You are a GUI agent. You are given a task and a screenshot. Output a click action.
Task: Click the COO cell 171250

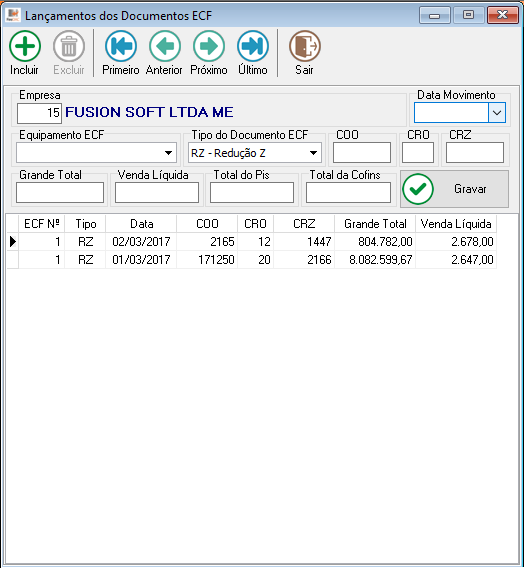pos(207,260)
